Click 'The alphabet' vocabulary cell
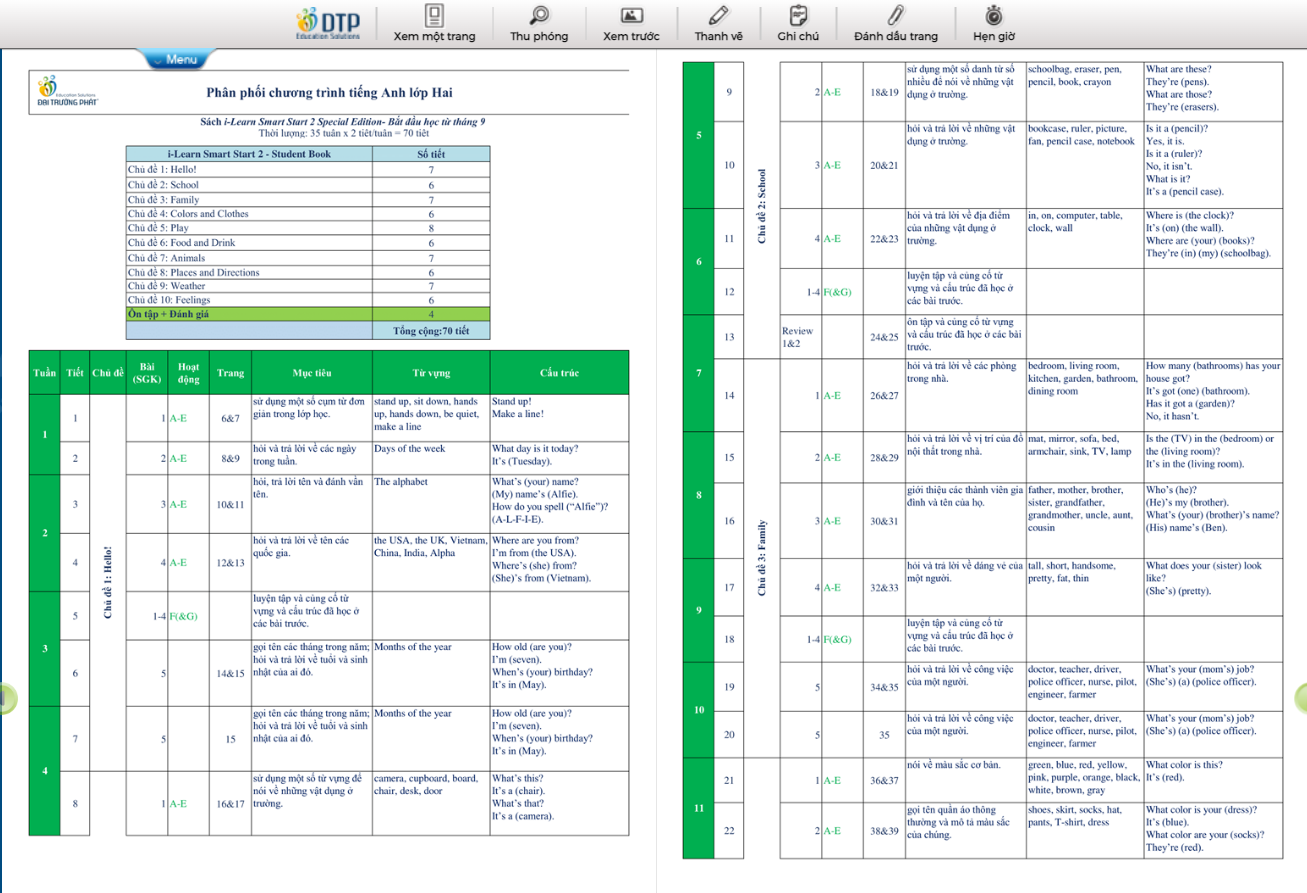 431,504
